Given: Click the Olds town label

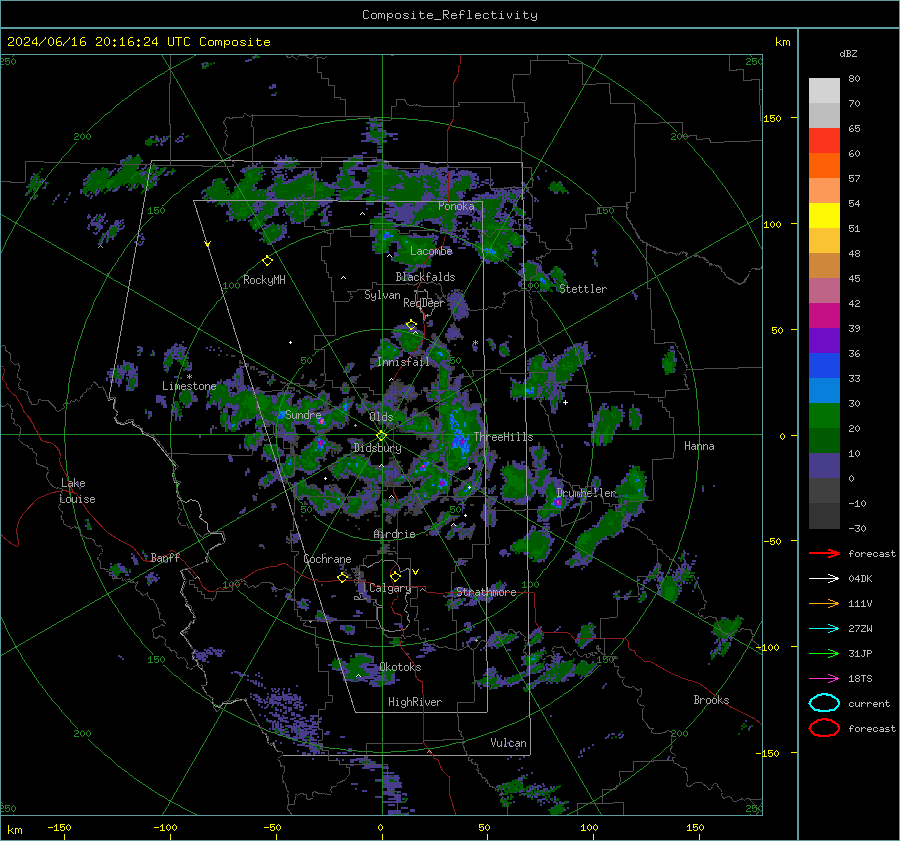Looking at the screenshot, I should 381,417.
